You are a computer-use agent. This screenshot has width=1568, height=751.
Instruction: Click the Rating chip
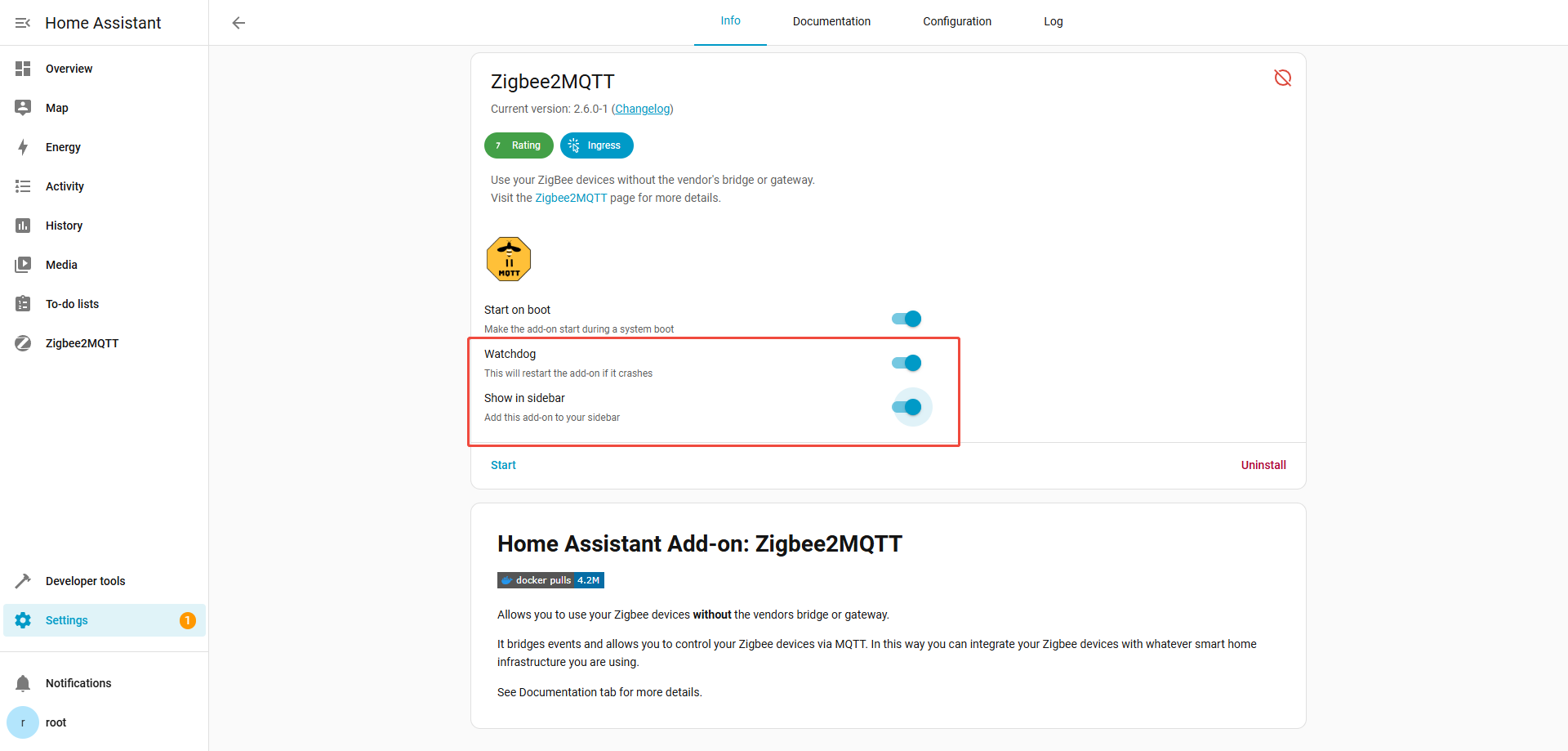point(519,145)
